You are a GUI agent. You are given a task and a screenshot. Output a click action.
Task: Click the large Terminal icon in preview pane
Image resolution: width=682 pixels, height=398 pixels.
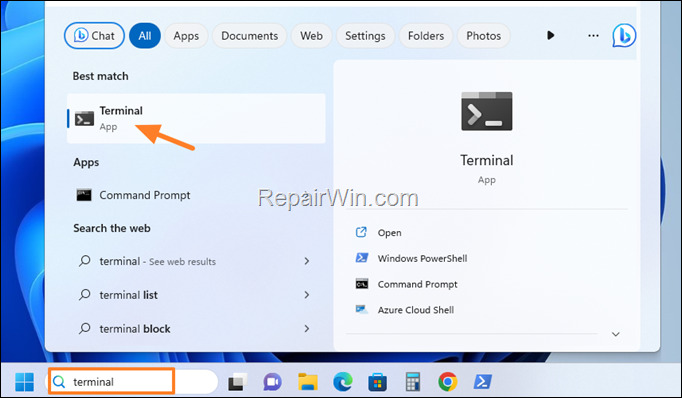[x=487, y=111]
